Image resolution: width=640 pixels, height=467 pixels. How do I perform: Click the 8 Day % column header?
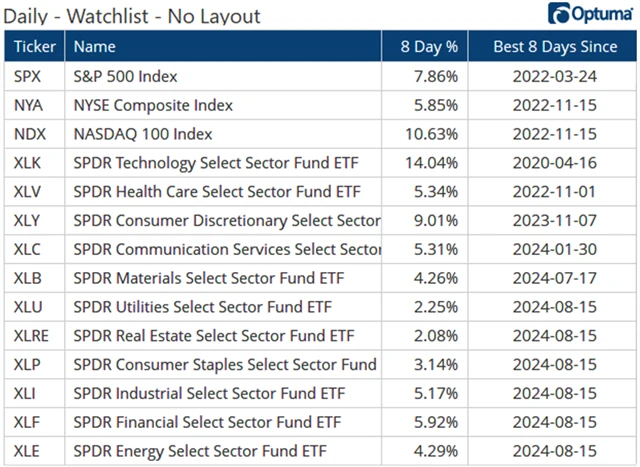[429, 46]
